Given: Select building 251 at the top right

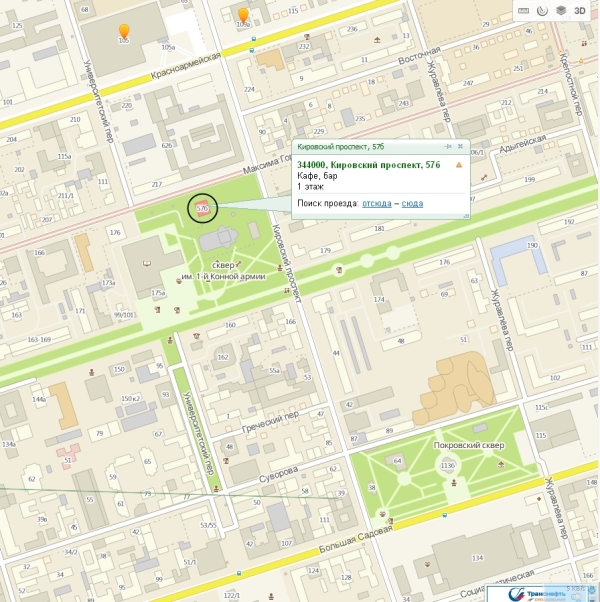Looking at the screenshot, I should click(518, 68).
